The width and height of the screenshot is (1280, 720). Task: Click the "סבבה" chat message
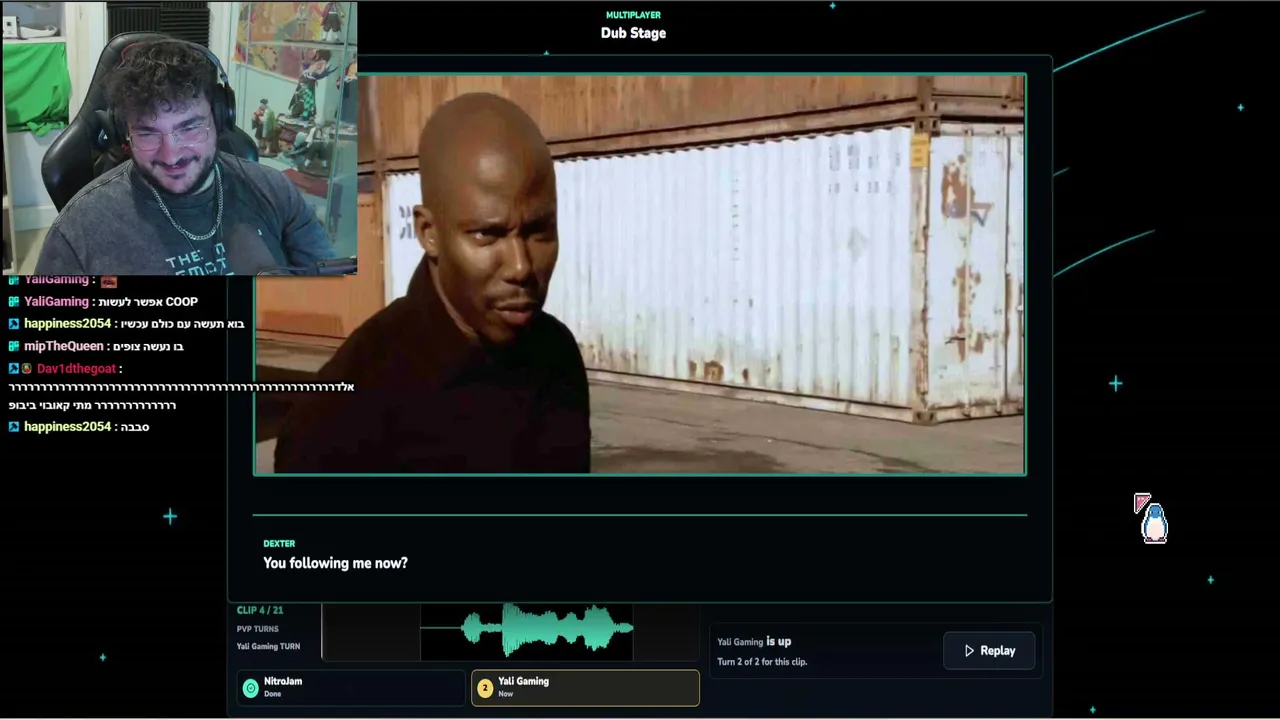click(134, 427)
